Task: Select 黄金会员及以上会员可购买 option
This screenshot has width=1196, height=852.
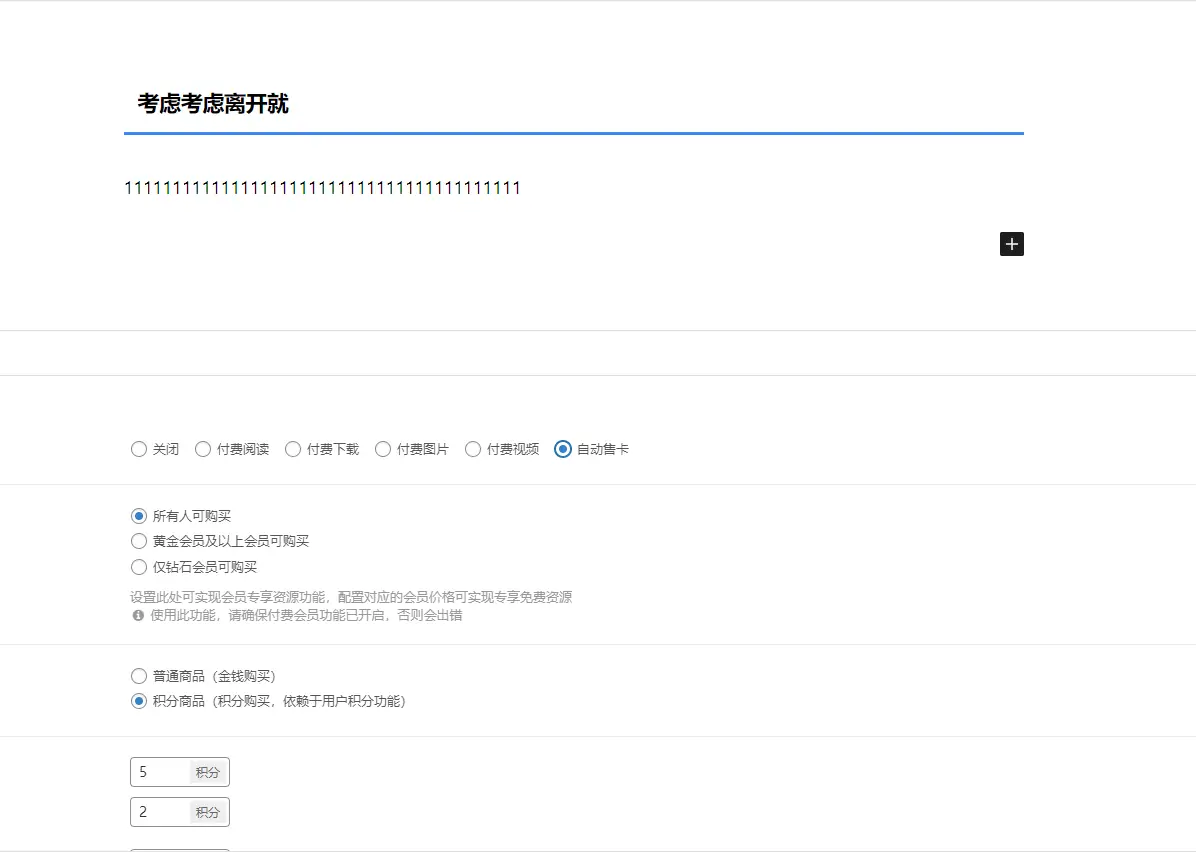Action: point(139,541)
